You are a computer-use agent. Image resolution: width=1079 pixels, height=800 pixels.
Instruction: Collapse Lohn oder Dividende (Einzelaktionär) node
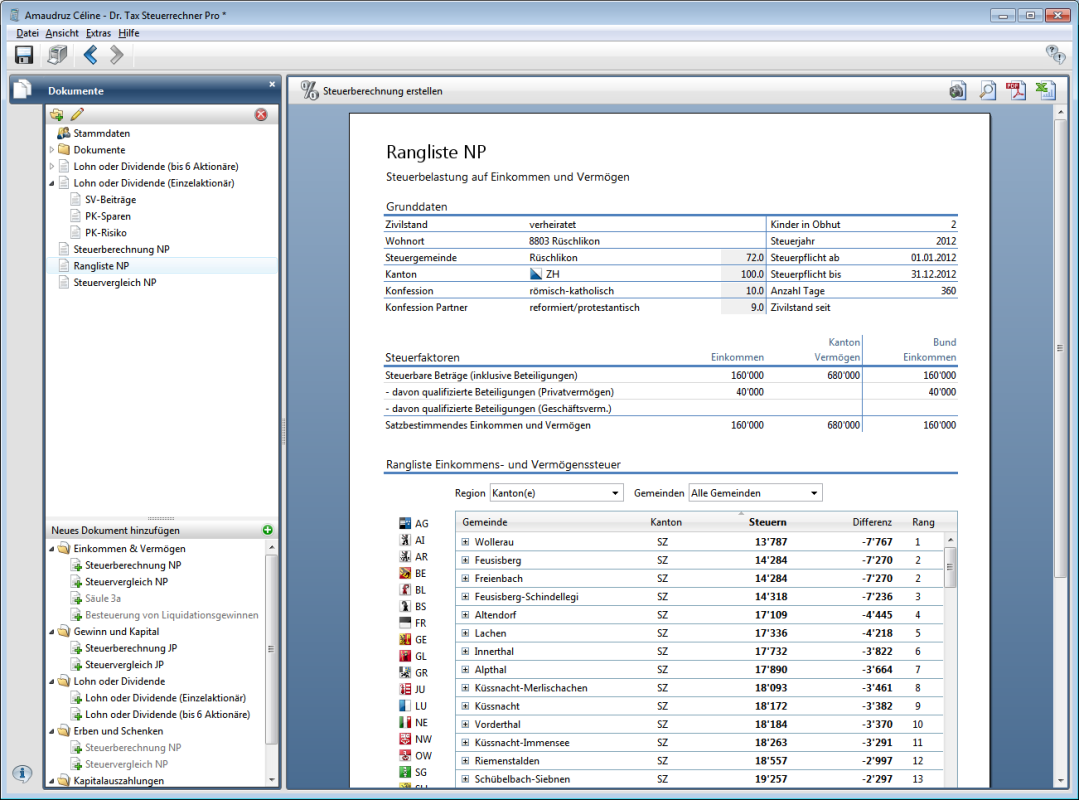pyautogui.click(x=52, y=183)
